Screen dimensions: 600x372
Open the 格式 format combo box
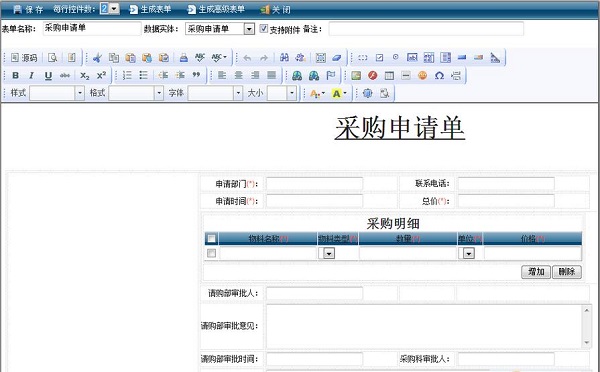click(x=136, y=93)
